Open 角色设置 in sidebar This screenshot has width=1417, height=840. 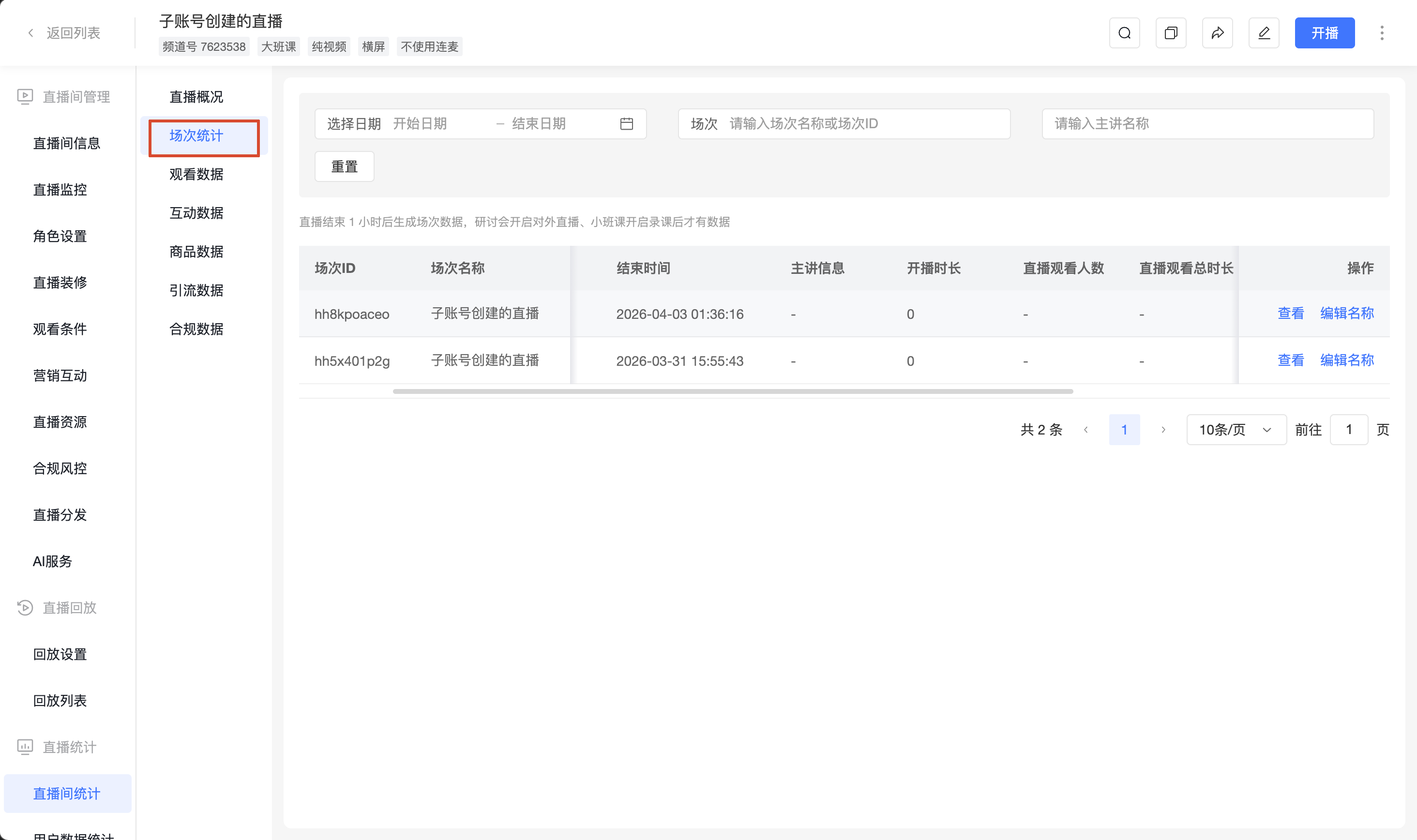pyautogui.click(x=60, y=236)
